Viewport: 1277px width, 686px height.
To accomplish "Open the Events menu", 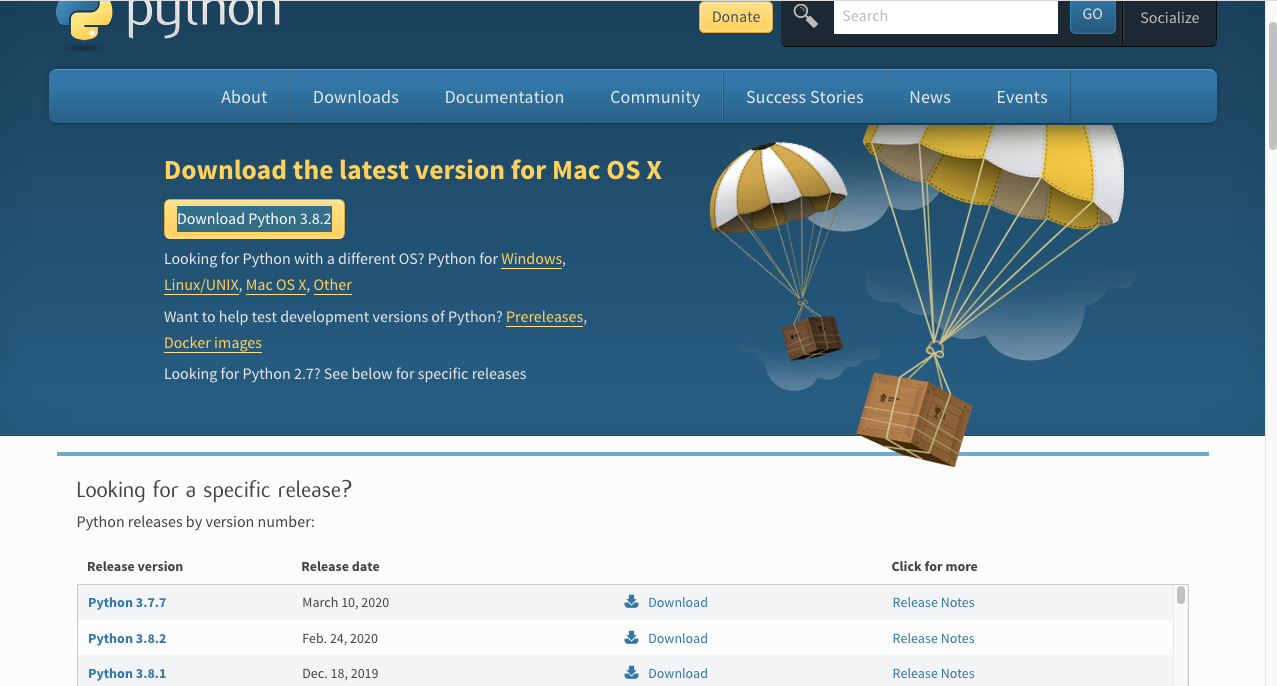I will point(1022,97).
